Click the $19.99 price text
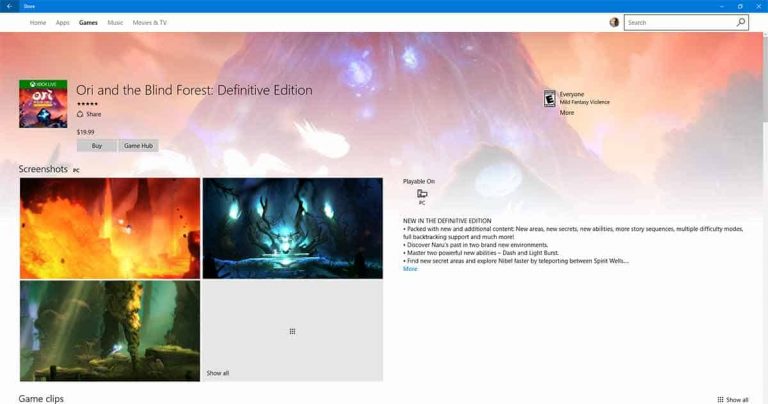 (x=85, y=132)
